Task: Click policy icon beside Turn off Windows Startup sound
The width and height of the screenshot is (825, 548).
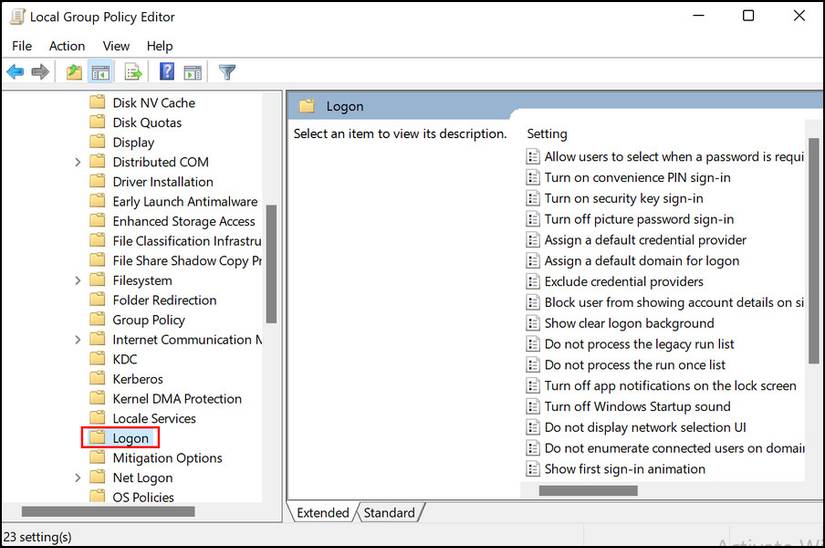Action: (x=533, y=406)
